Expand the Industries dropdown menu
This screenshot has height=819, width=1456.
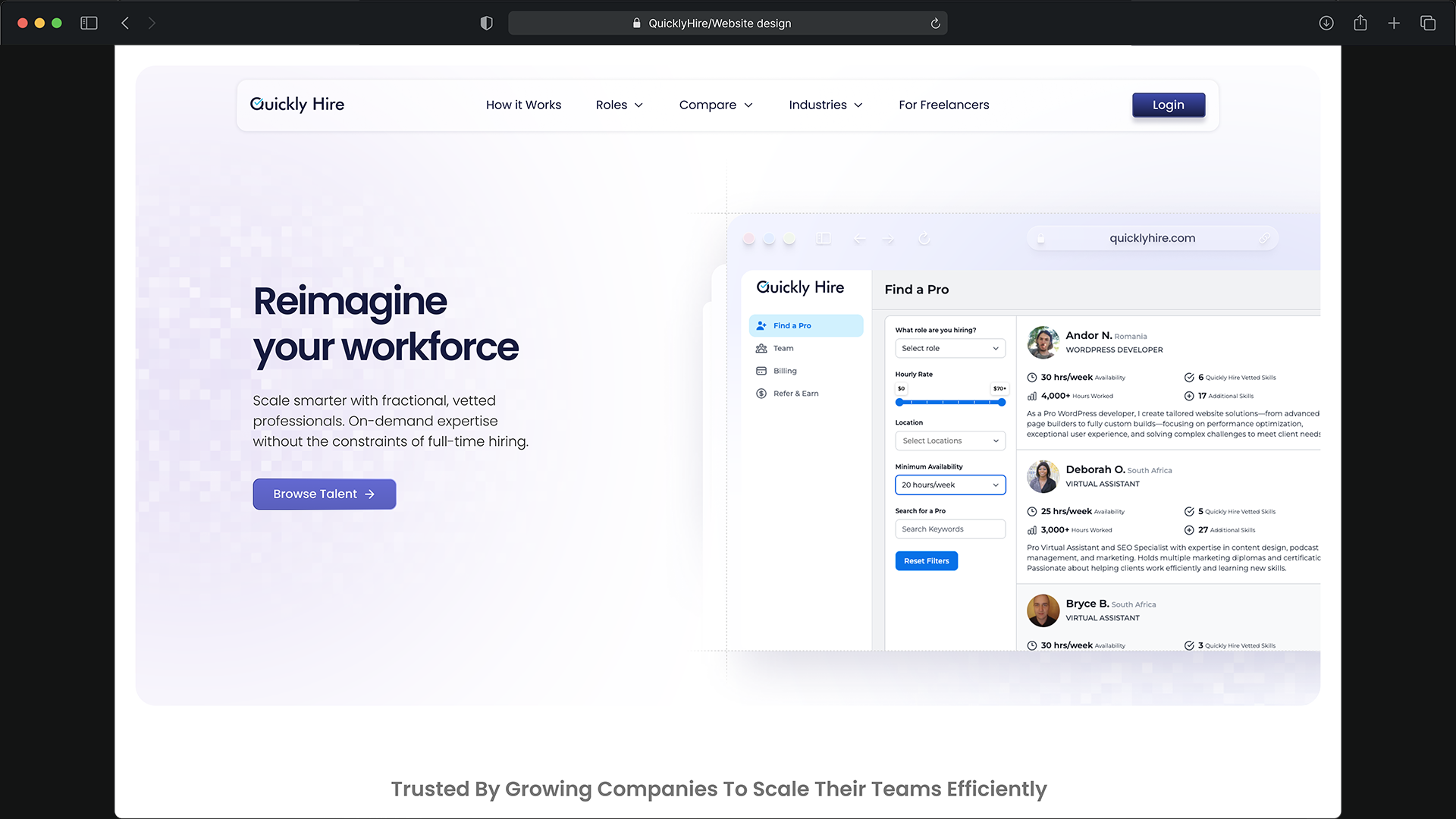(x=825, y=105)
